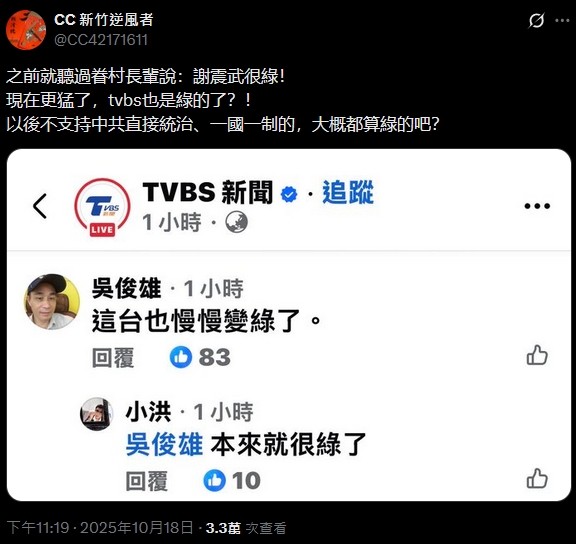Reply to 吳俊雄 comment with 回覆
The width and height of the screenshot is (576, 544).
[113, 357]
